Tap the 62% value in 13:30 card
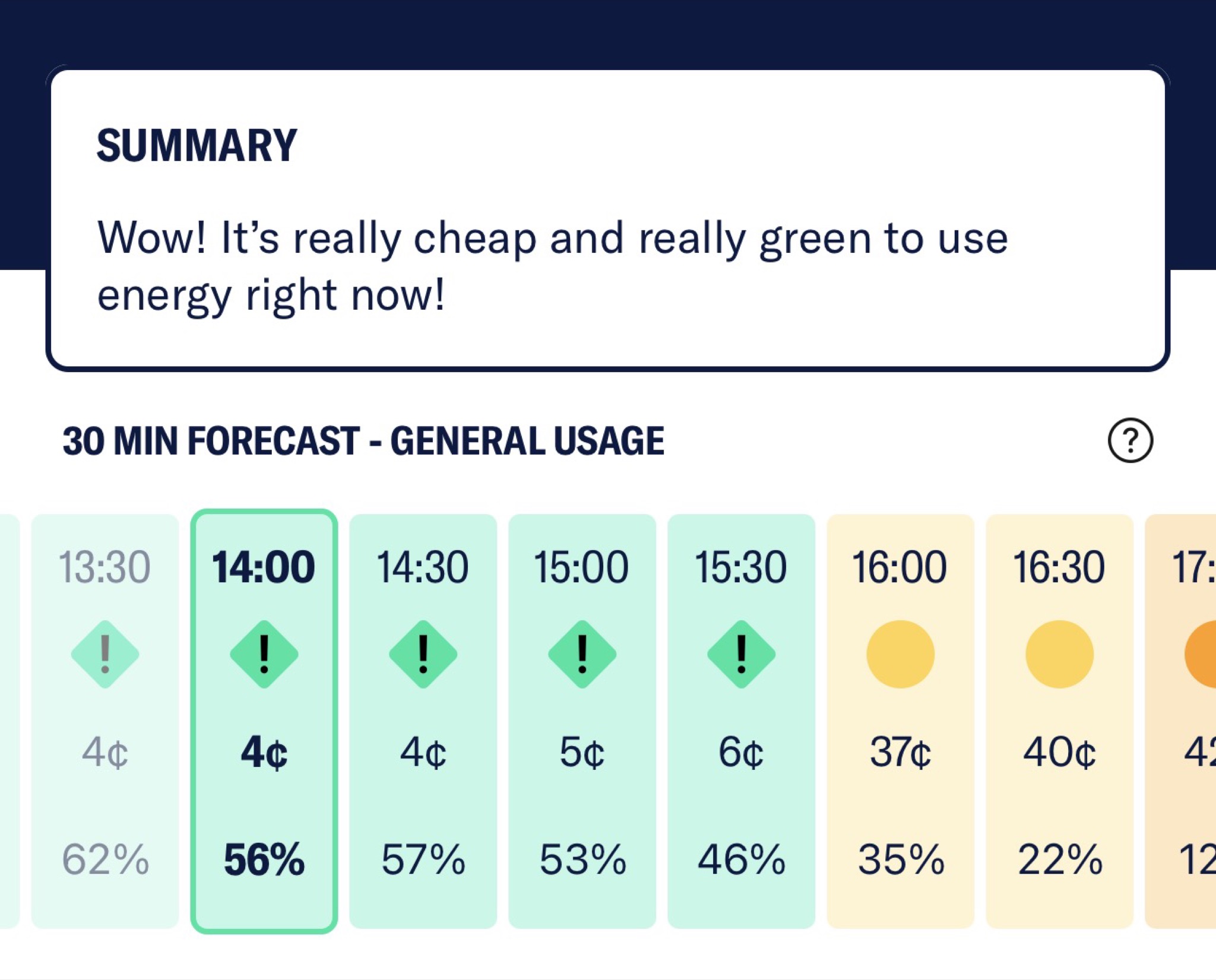This screenshot has width=1216, height=980. (x=105, y=860)
